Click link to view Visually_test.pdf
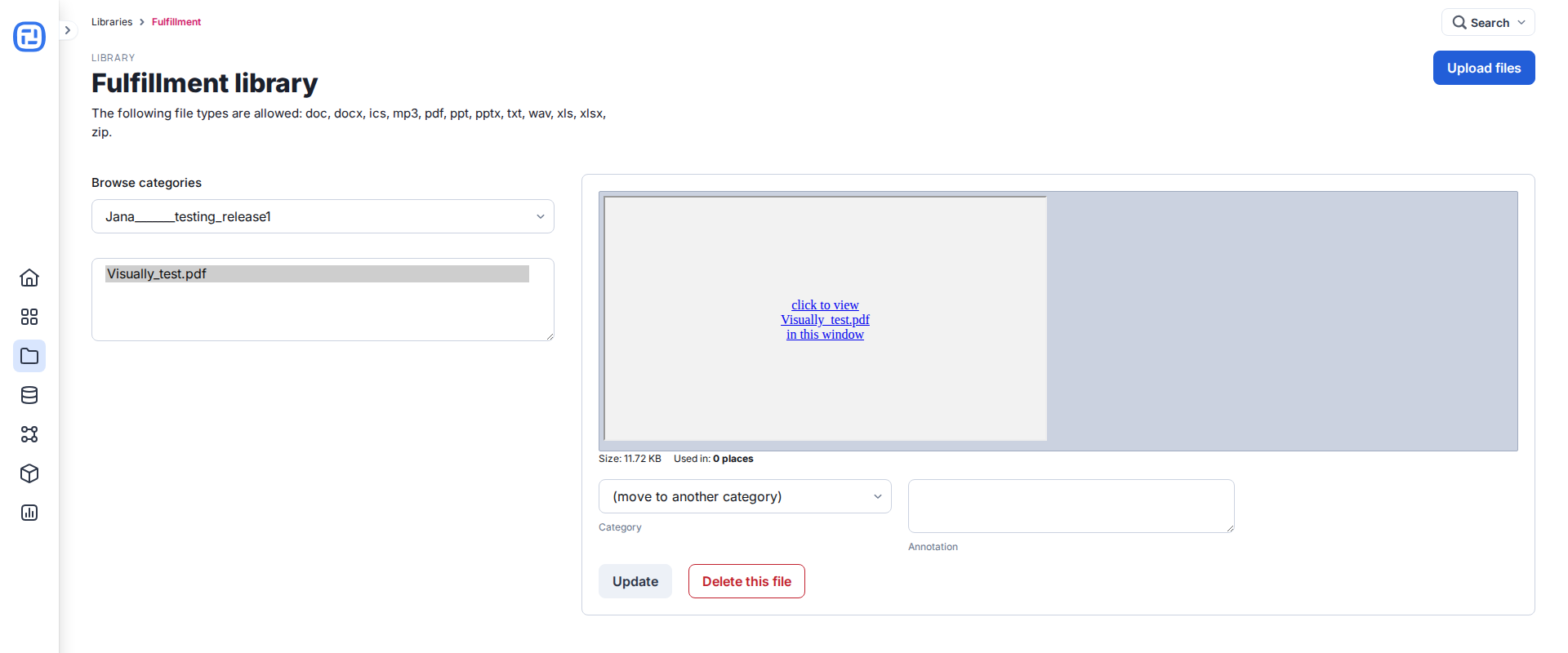1568x653 pixels. pos(825,320)
